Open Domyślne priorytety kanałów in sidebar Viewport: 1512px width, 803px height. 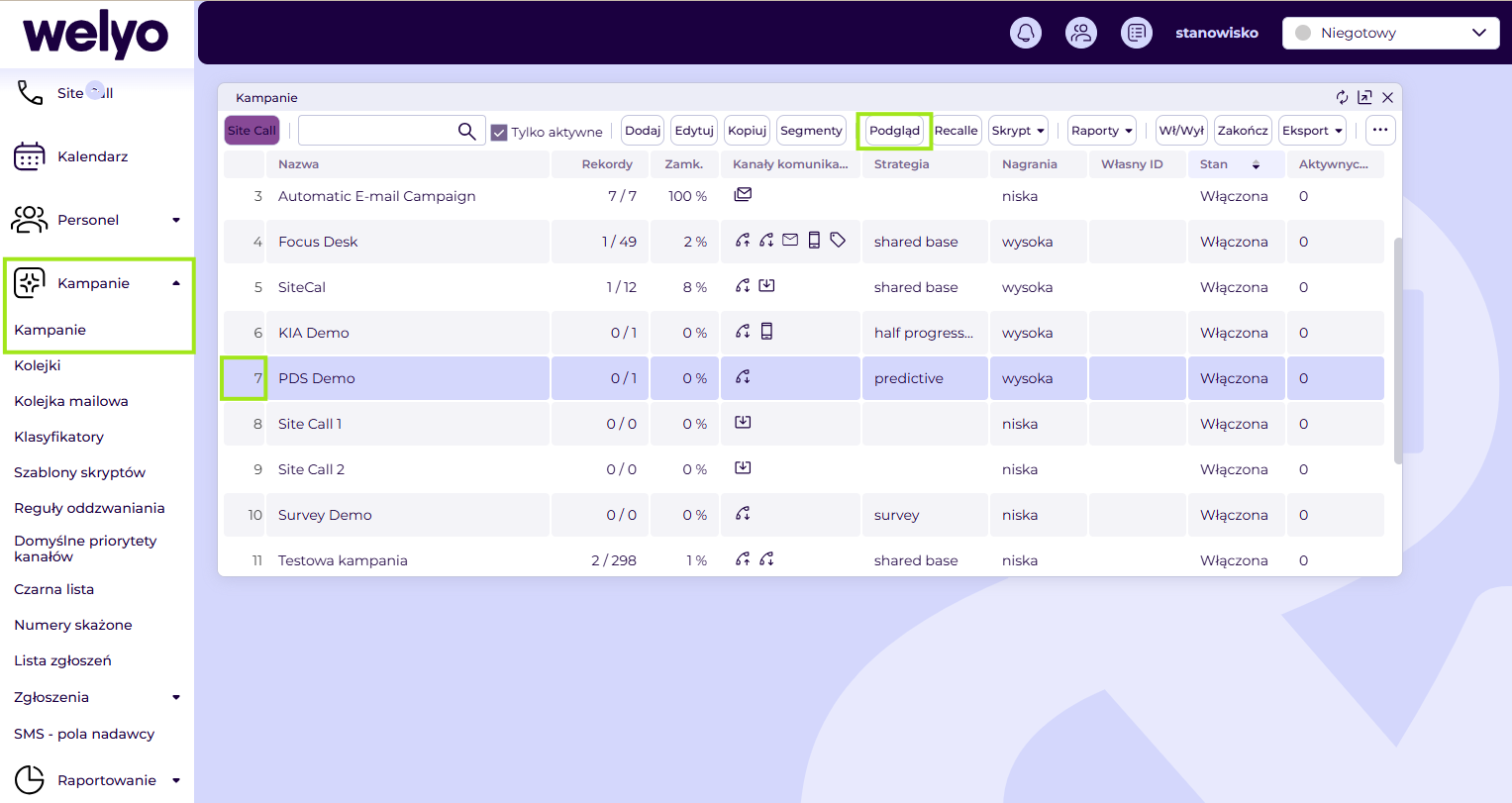[x=85, y=549]
